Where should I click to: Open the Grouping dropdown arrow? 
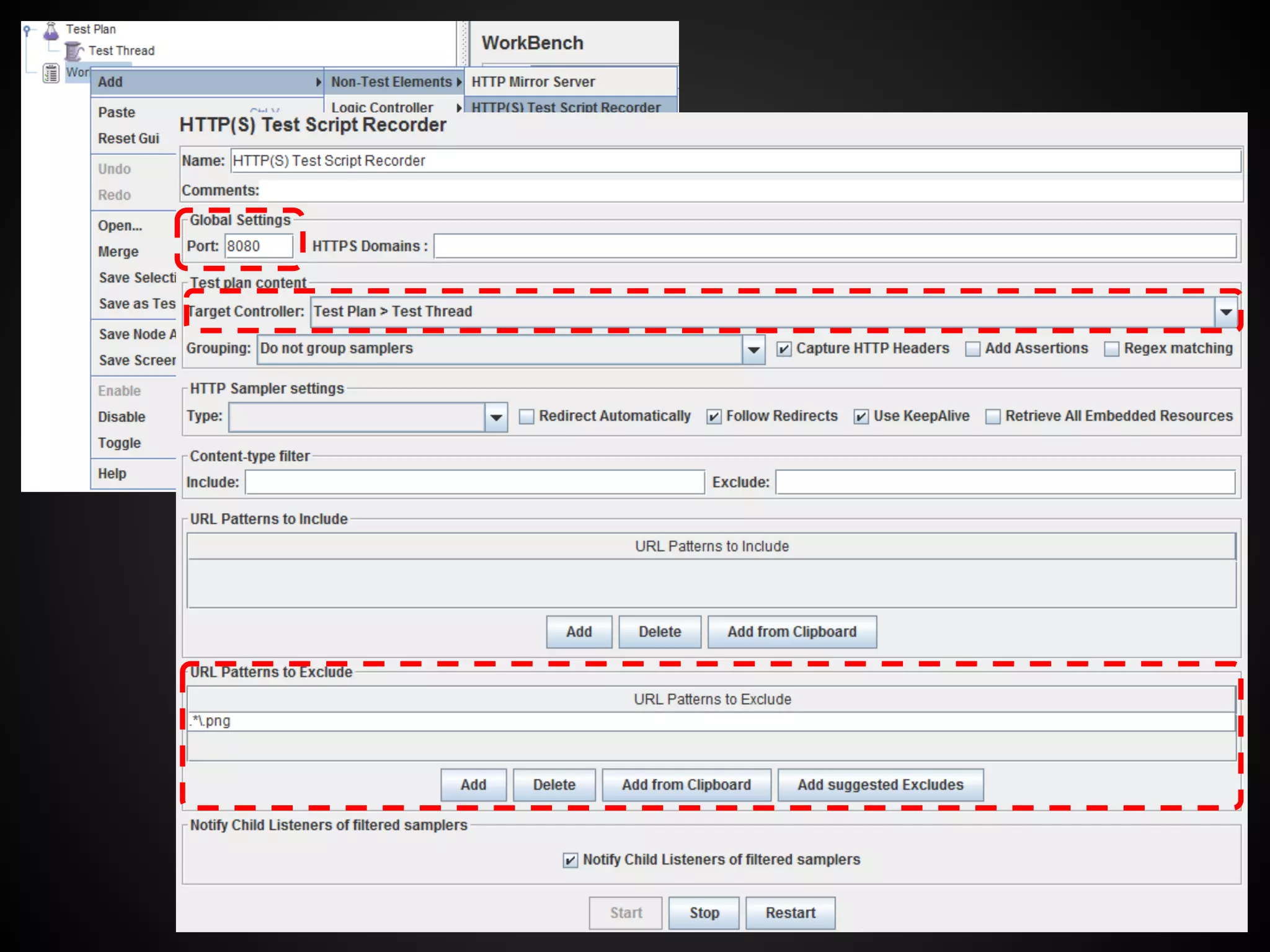pyautogui.click(x=753, y=350)
